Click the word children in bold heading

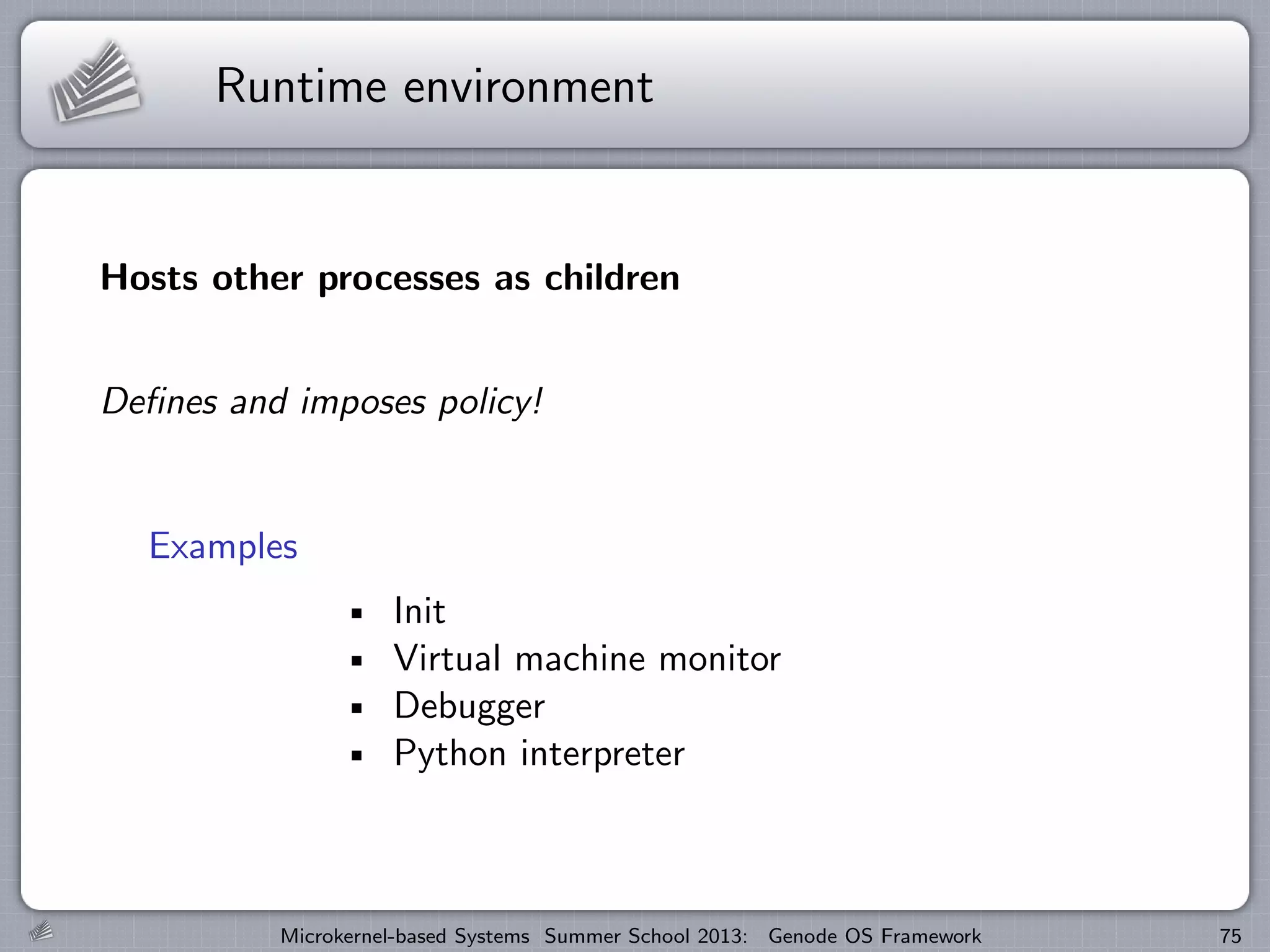[x=611, y=277]
